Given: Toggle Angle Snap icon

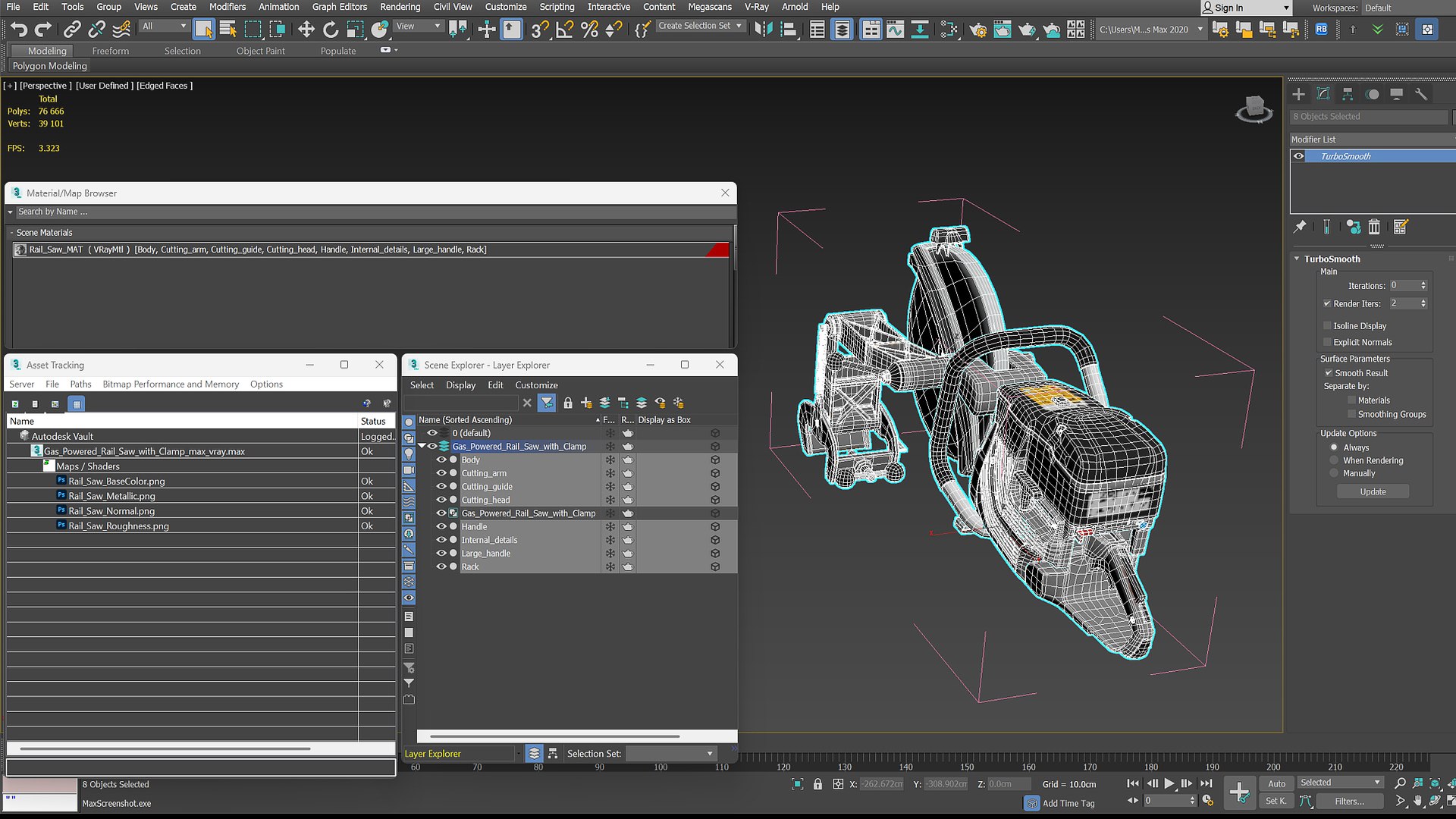Looking at the screenshot, I should pyautogui.click(x=565, y=30).
